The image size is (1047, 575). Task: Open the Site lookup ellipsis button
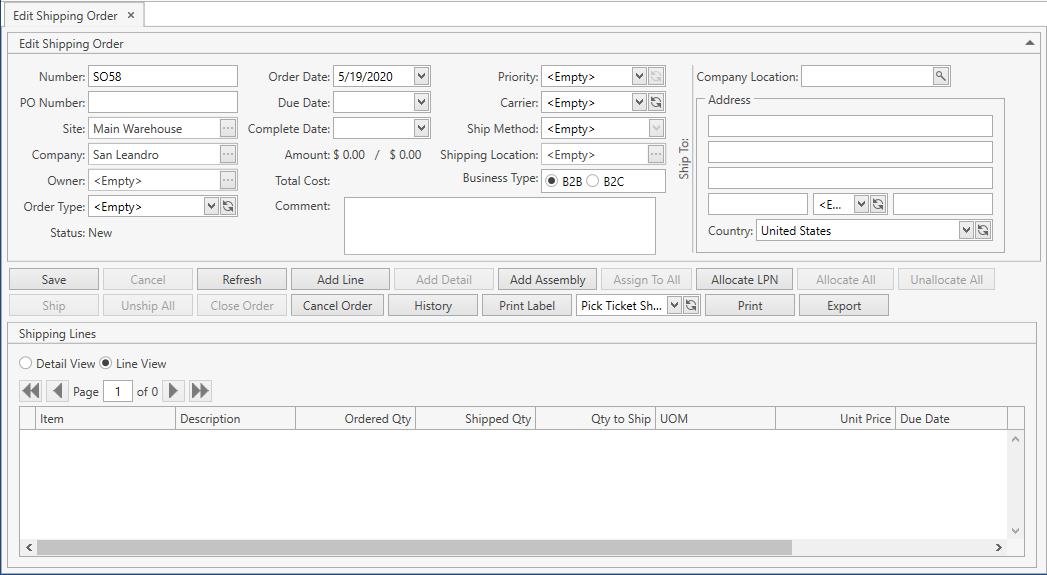(x=228, y=128)
